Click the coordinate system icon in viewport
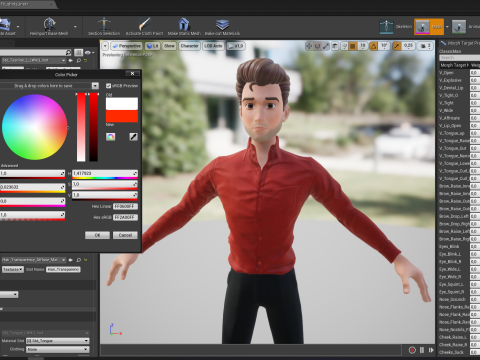The width and height of the screenshot is (480, 360). 335,46
